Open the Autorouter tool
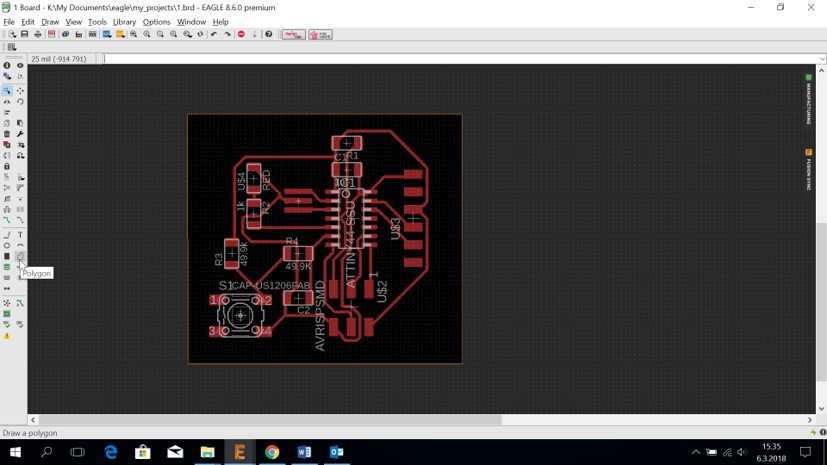The height and width of the screenshot is (465, 827). [20, 303]
